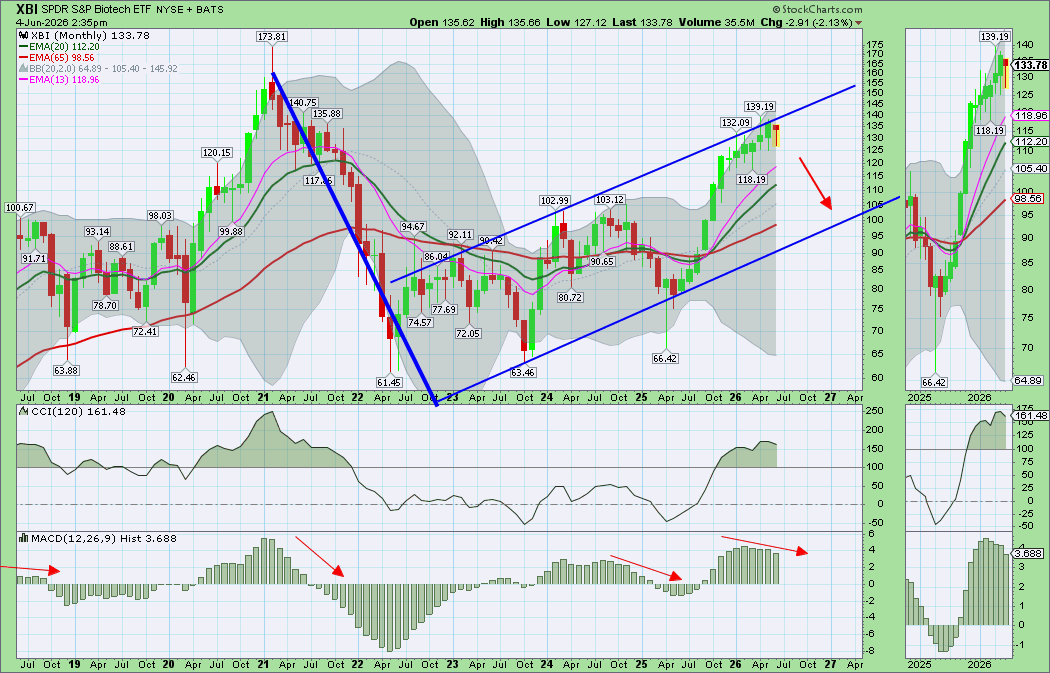Click the 90.65 price label
Image resolution: width=1050 pixels, height=673 pixels.
pos(601,261)
